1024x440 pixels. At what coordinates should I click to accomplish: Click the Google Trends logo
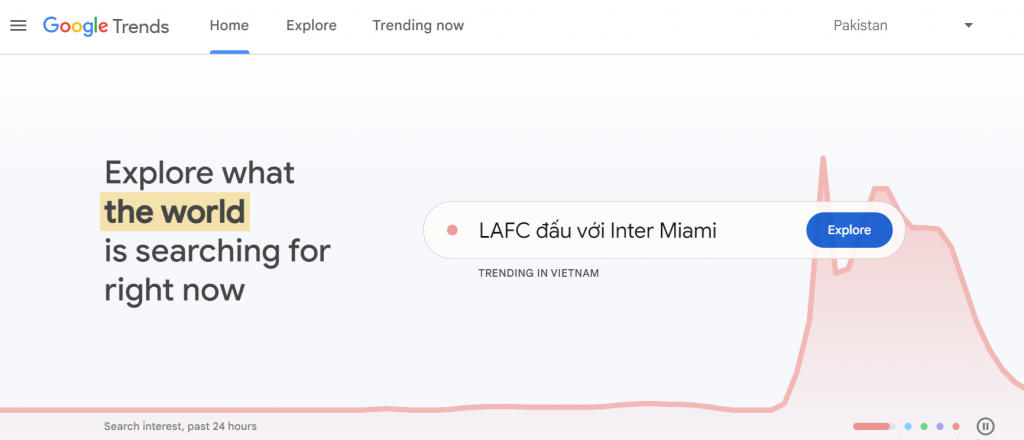[x=105, y=26]
